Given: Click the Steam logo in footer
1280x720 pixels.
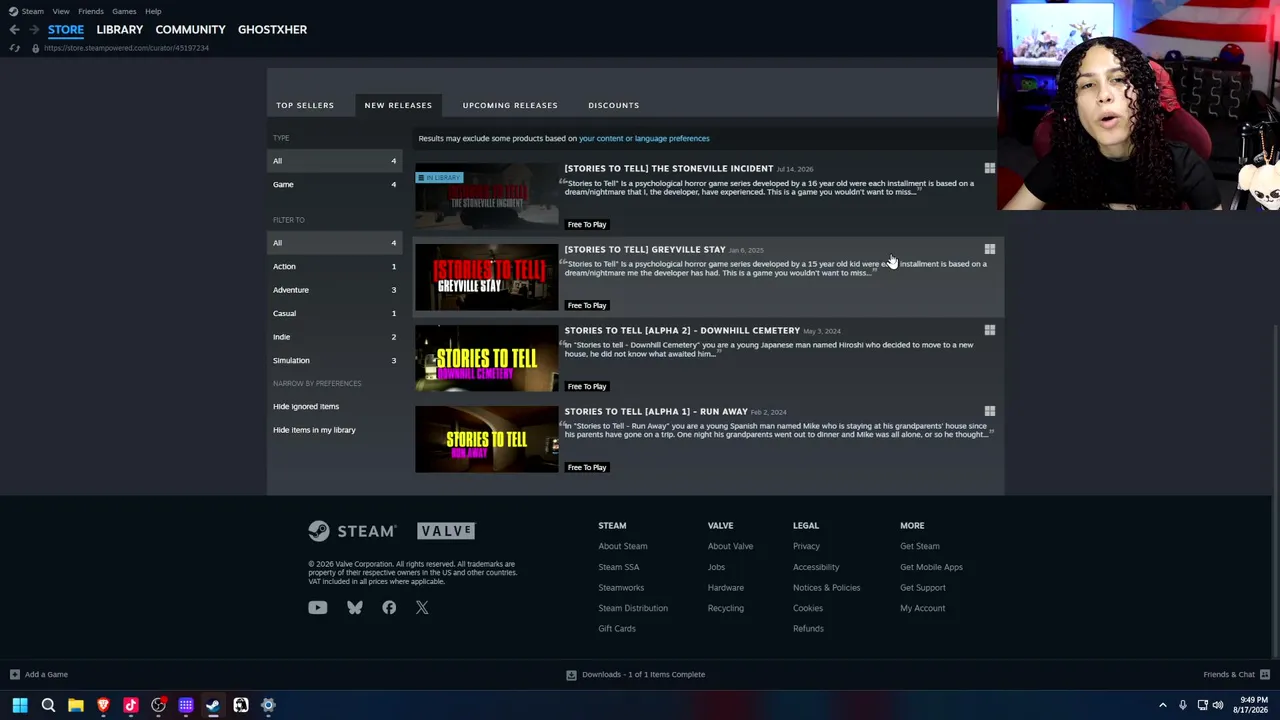Looking at the screenshot, I should [x=352, y=531].
